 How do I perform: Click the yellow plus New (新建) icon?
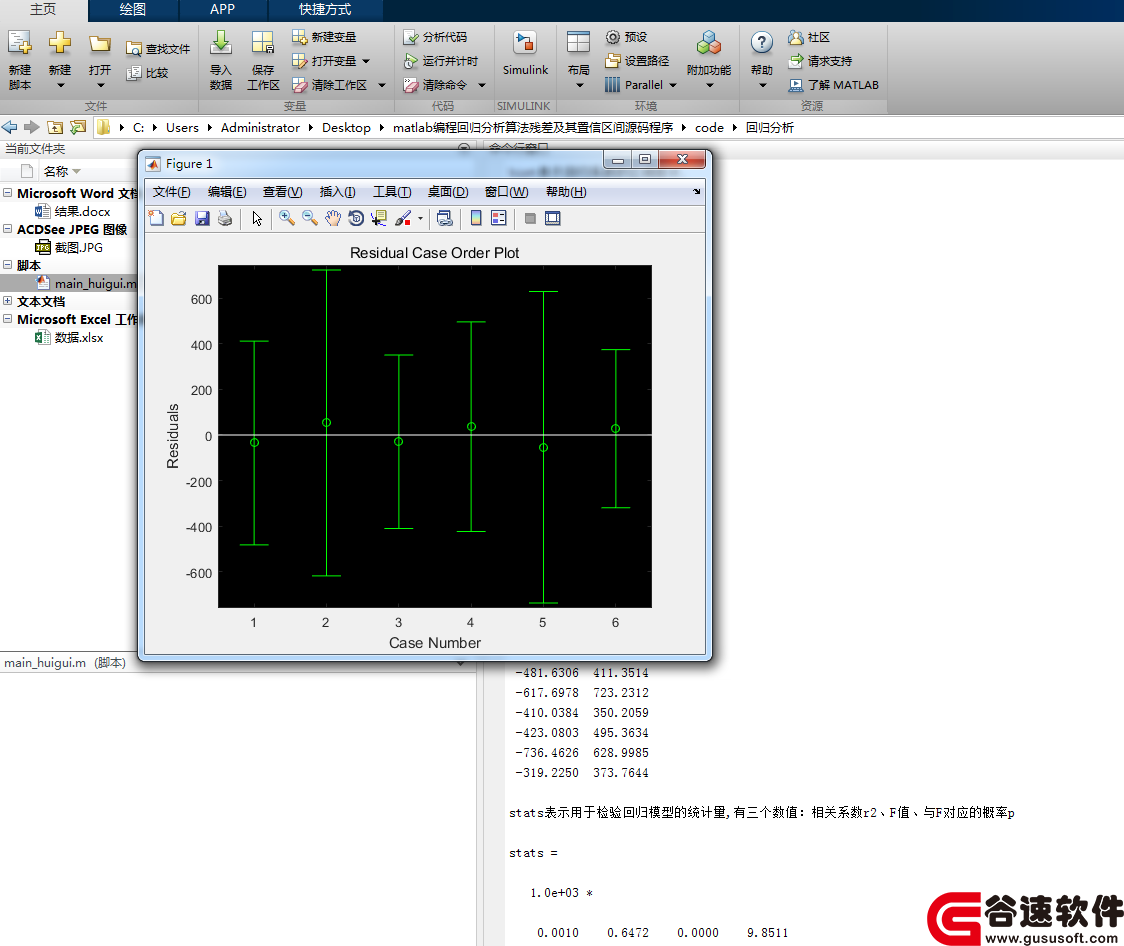60,43
